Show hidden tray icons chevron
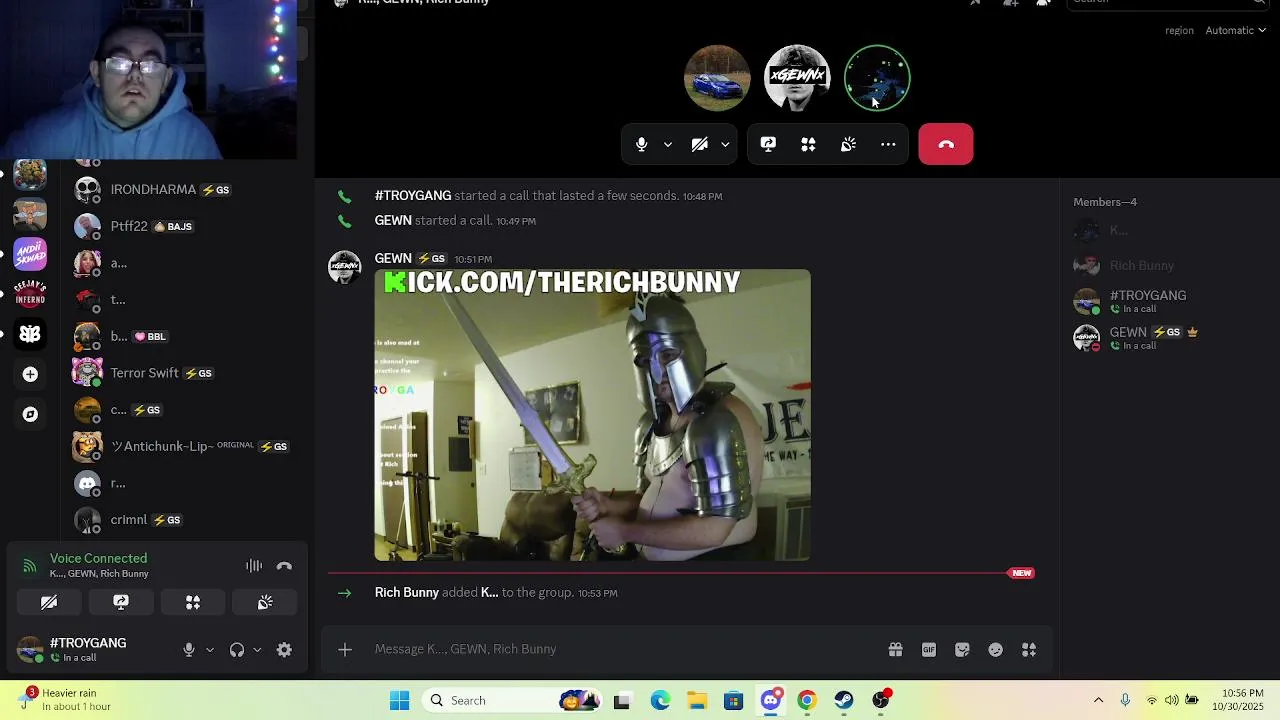This screenshot has width=1280, height=720. click(x=1098, y=700)
